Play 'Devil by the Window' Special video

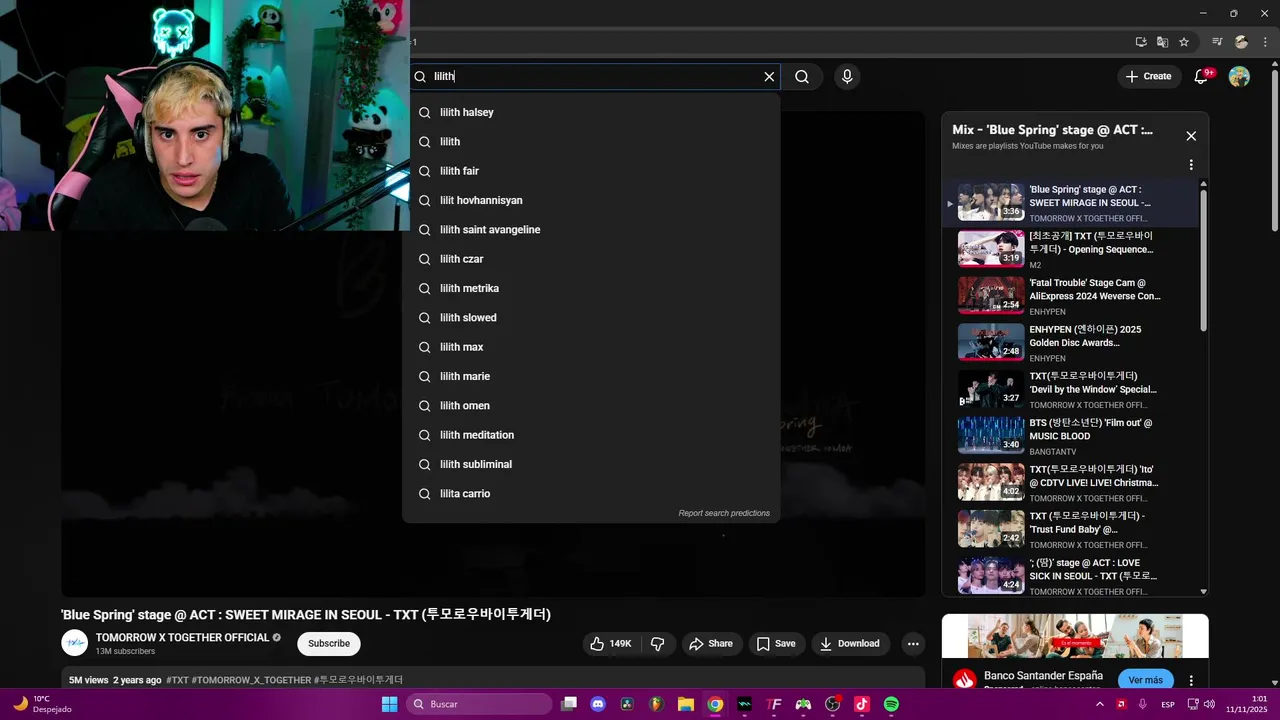click(x=1070, y=389)
